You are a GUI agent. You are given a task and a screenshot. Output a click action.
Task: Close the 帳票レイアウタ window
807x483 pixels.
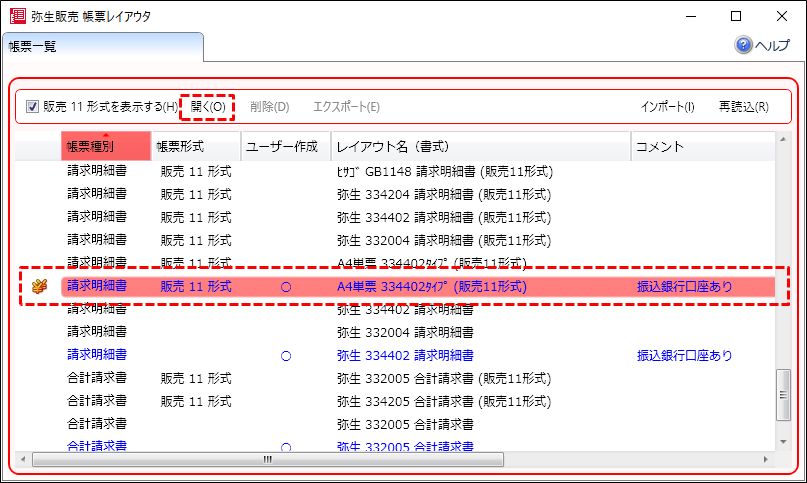pyautogui.click(x=781, y=16)
